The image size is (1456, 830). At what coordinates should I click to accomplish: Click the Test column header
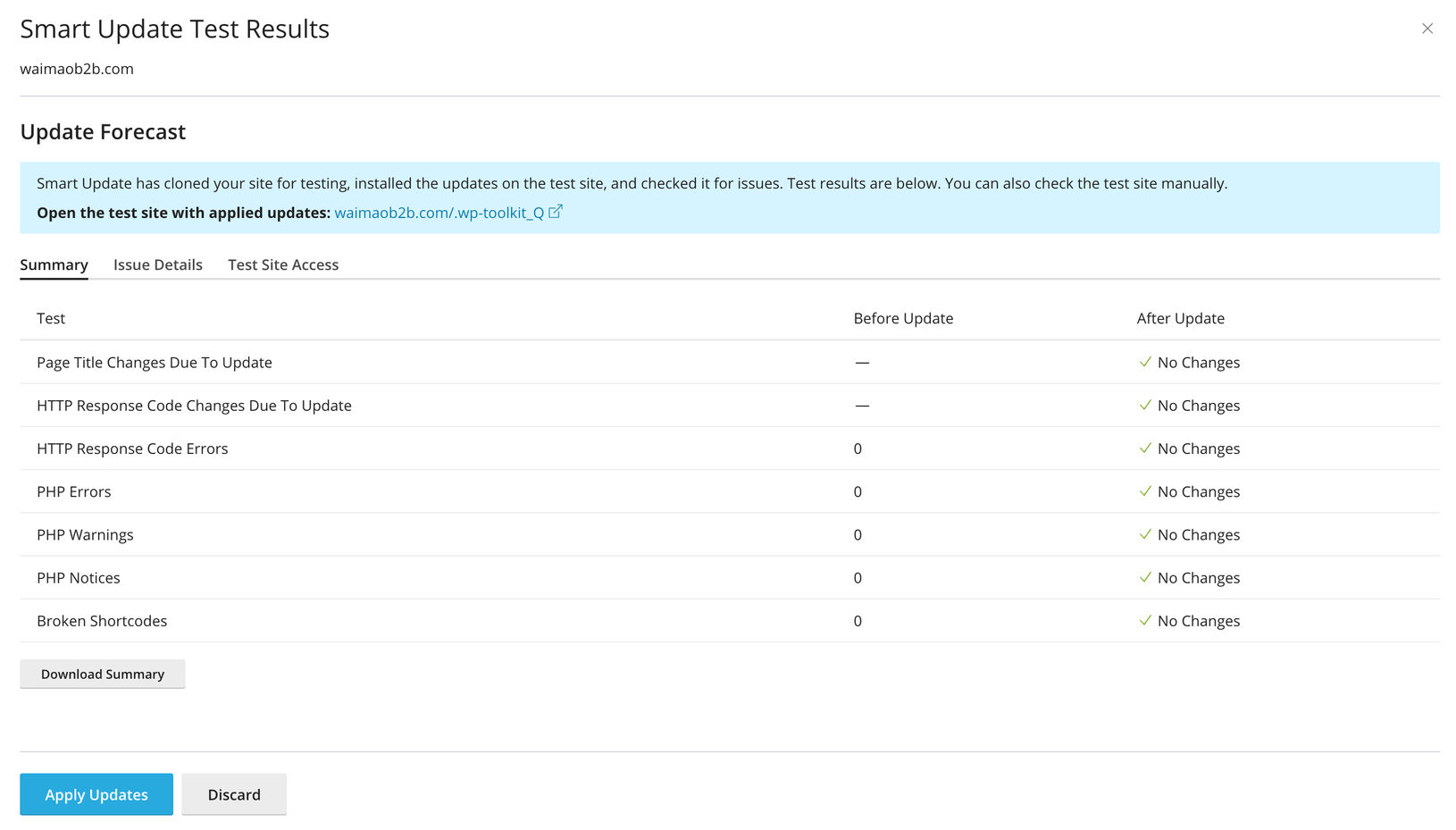(51, 318)
